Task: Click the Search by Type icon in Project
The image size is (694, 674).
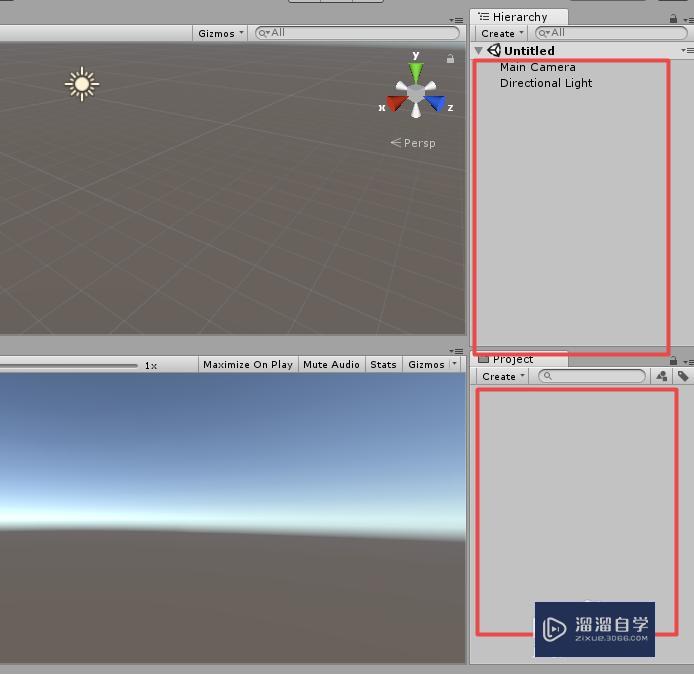Action: click(x=662, y=376)
